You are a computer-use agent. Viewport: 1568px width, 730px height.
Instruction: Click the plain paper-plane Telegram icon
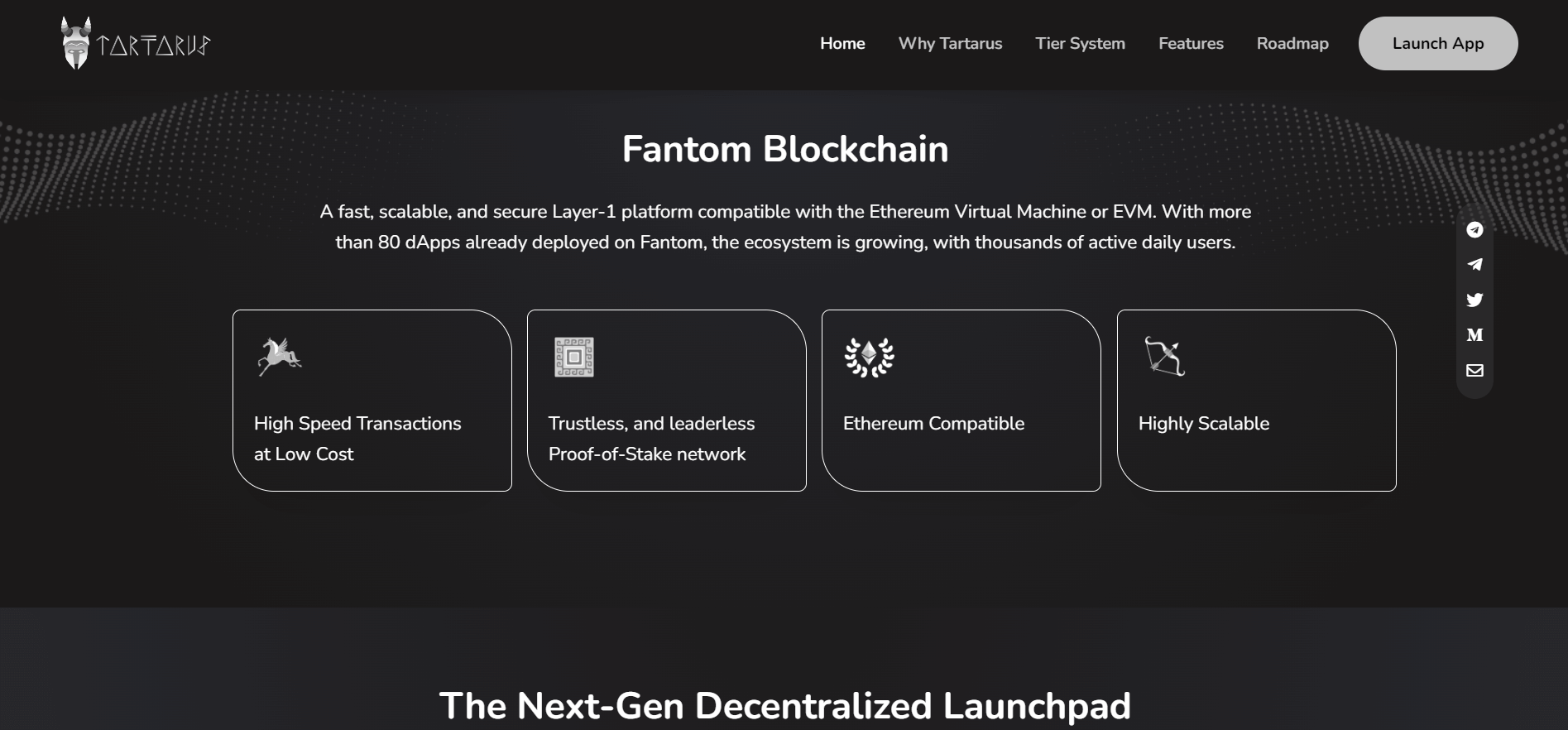(x=1474, y=265)
